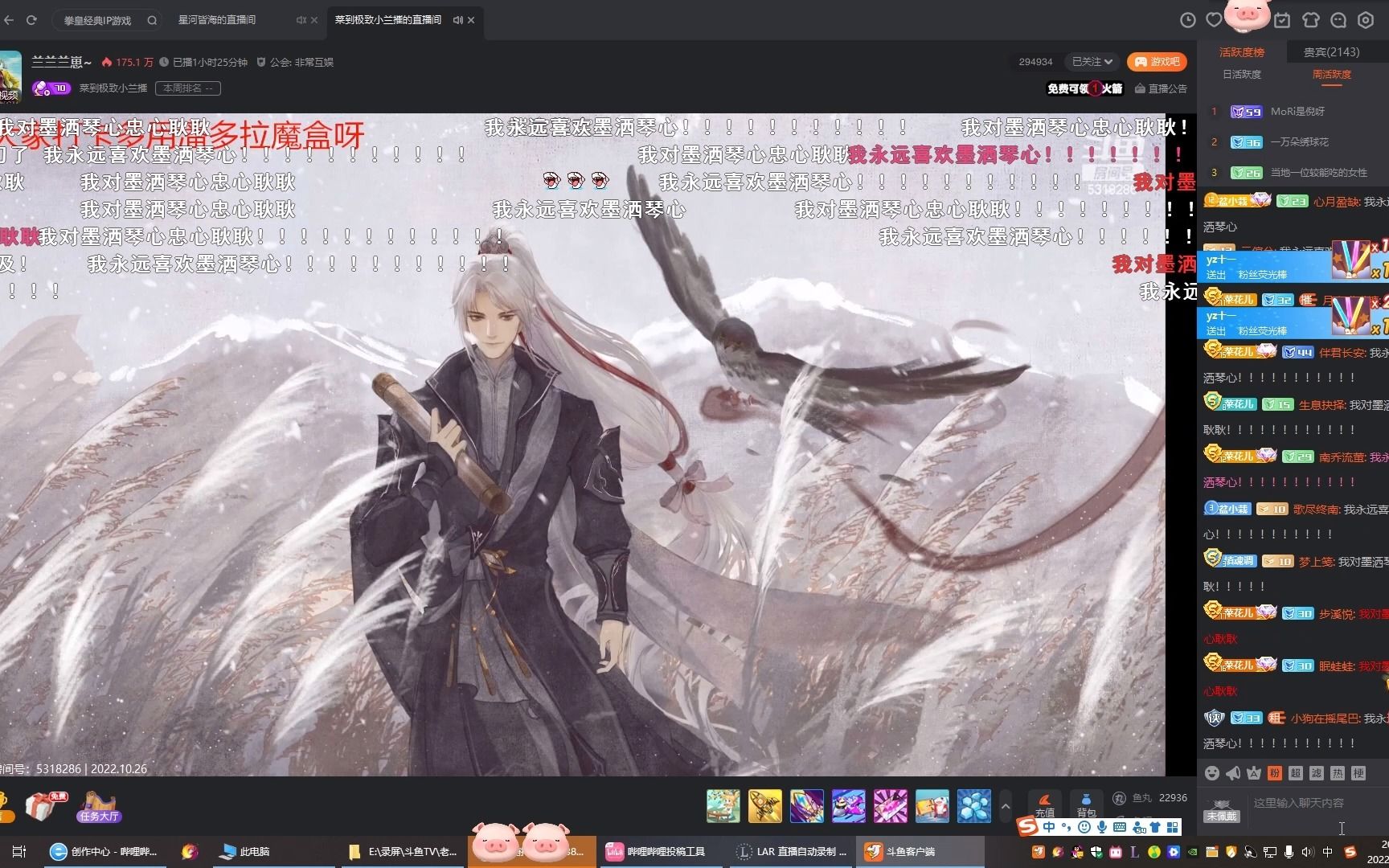
Task: Open 充值 recharge
Action: 1044,805
